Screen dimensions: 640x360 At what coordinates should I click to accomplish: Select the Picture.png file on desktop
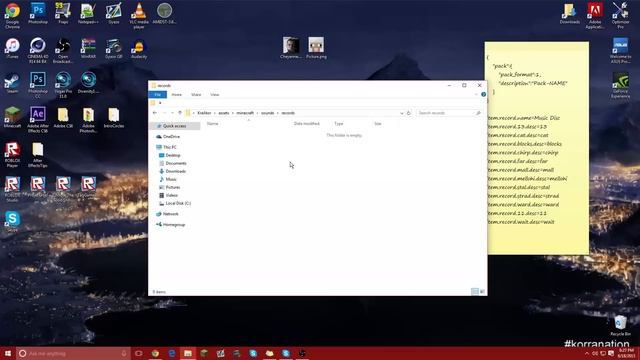[x=316, y=48]
